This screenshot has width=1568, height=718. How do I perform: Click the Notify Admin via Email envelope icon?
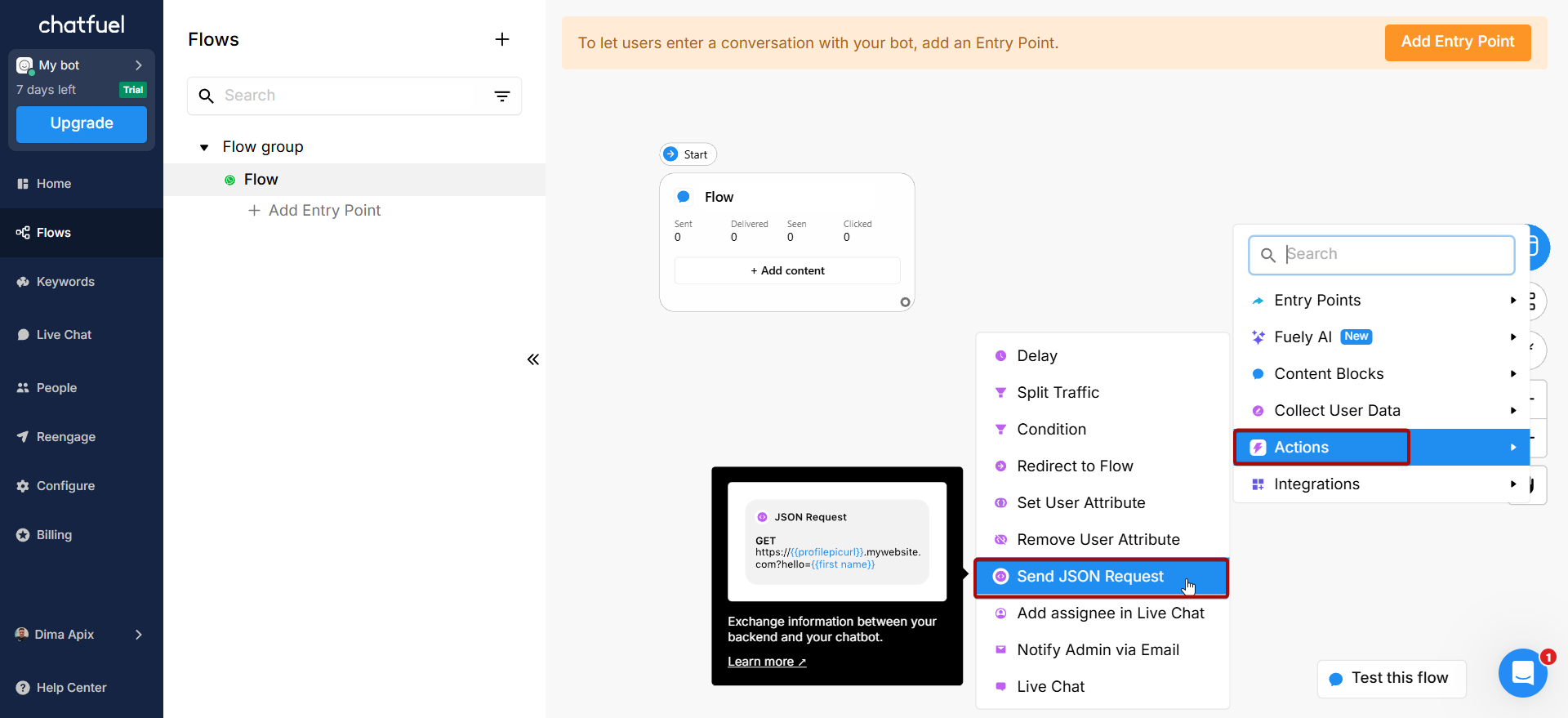1000,650
